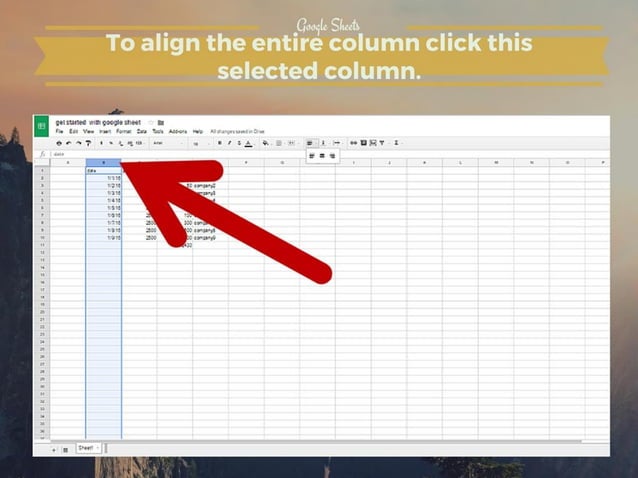Choose left align in the popup
The width and height of the screenshot is (638, 478).
pos(312,156)
